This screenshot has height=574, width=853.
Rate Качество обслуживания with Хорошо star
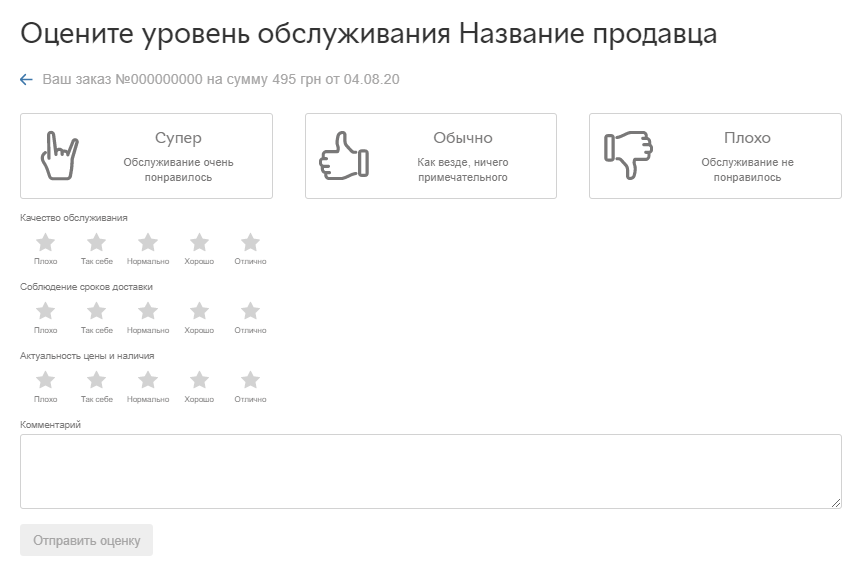(199, 242)
